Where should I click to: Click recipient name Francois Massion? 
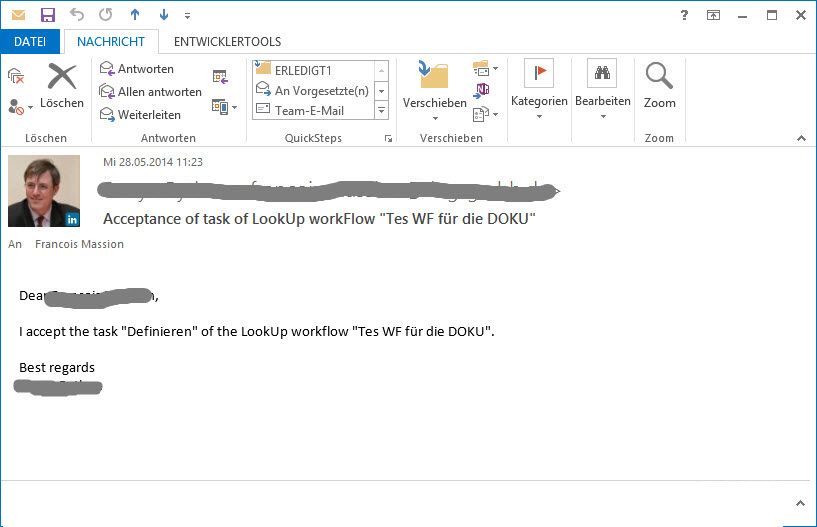(79, 244)
